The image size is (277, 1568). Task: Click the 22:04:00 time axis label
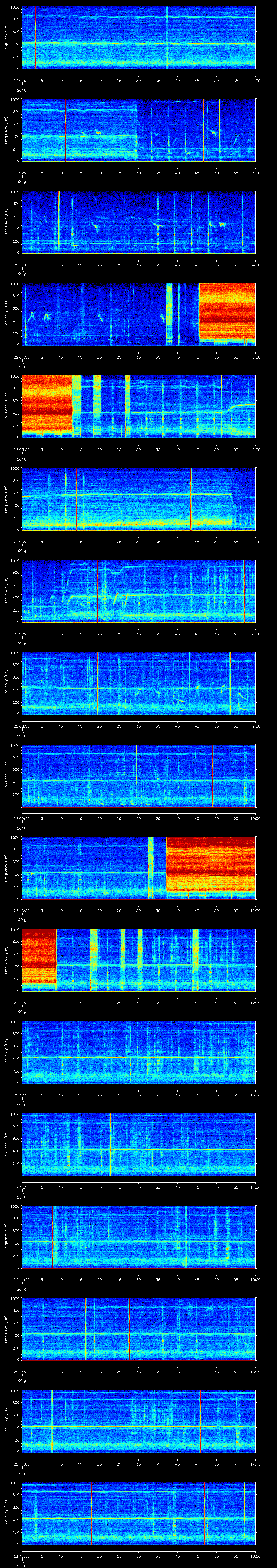21,357
